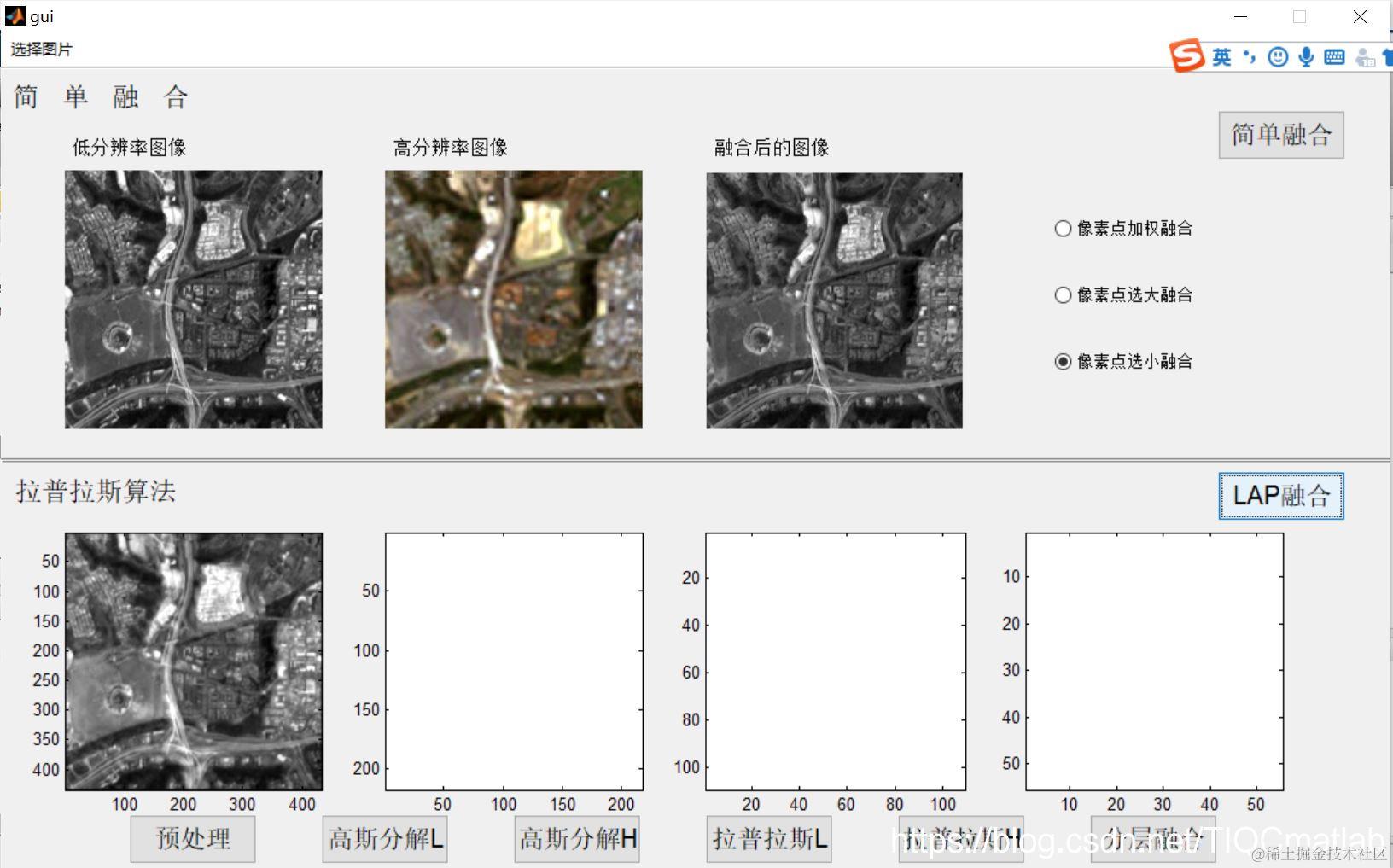Viewport: 1393px width, 868px height.
Task: Open the Sogou soft keyboard icon
Action: [1334, 57]
